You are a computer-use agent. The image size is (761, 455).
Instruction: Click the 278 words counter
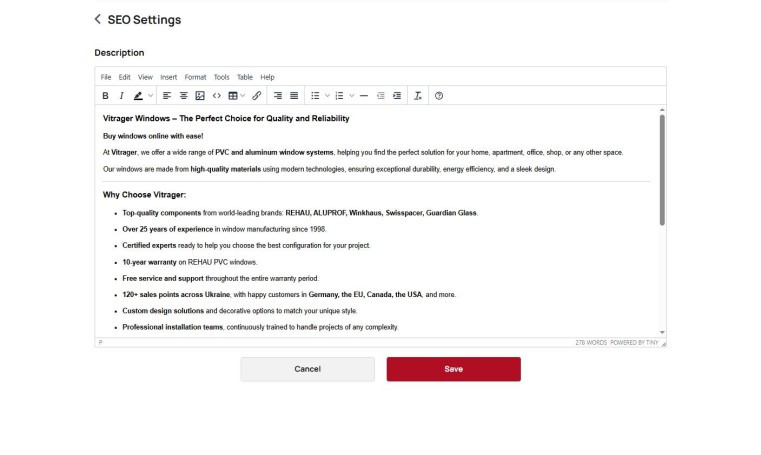pos(591,342)
